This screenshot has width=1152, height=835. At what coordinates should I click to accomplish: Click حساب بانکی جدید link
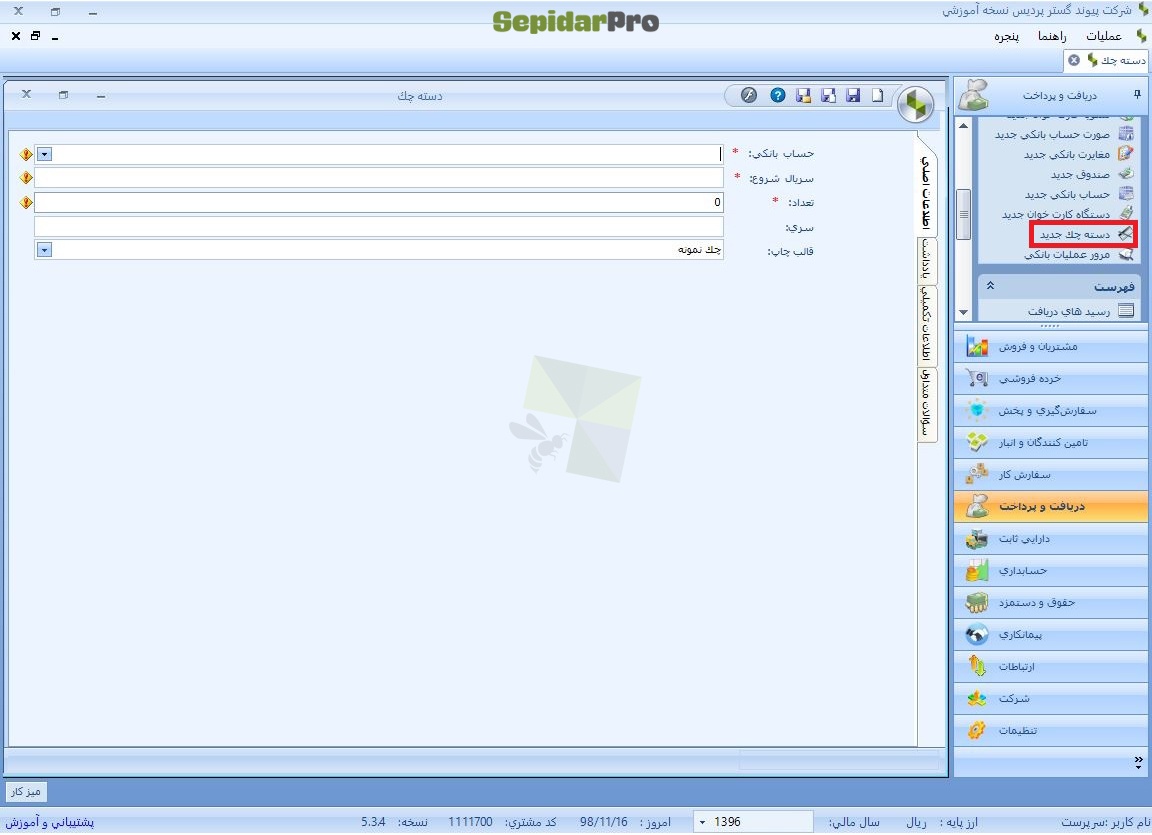(1068, 194)
